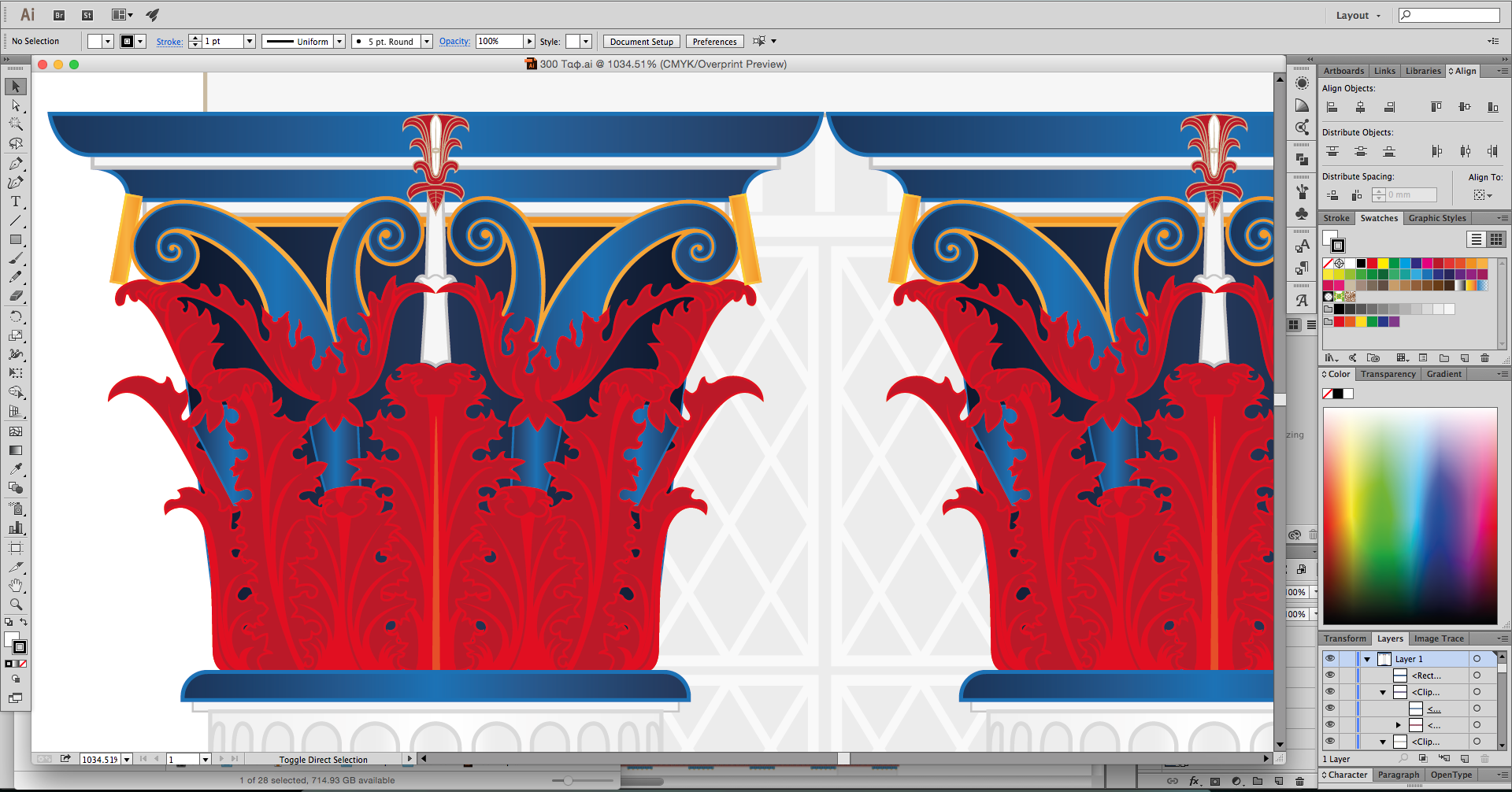1512x792 pixels.
Task: Click the Opacity link in control bar
Action: point(454,42)
